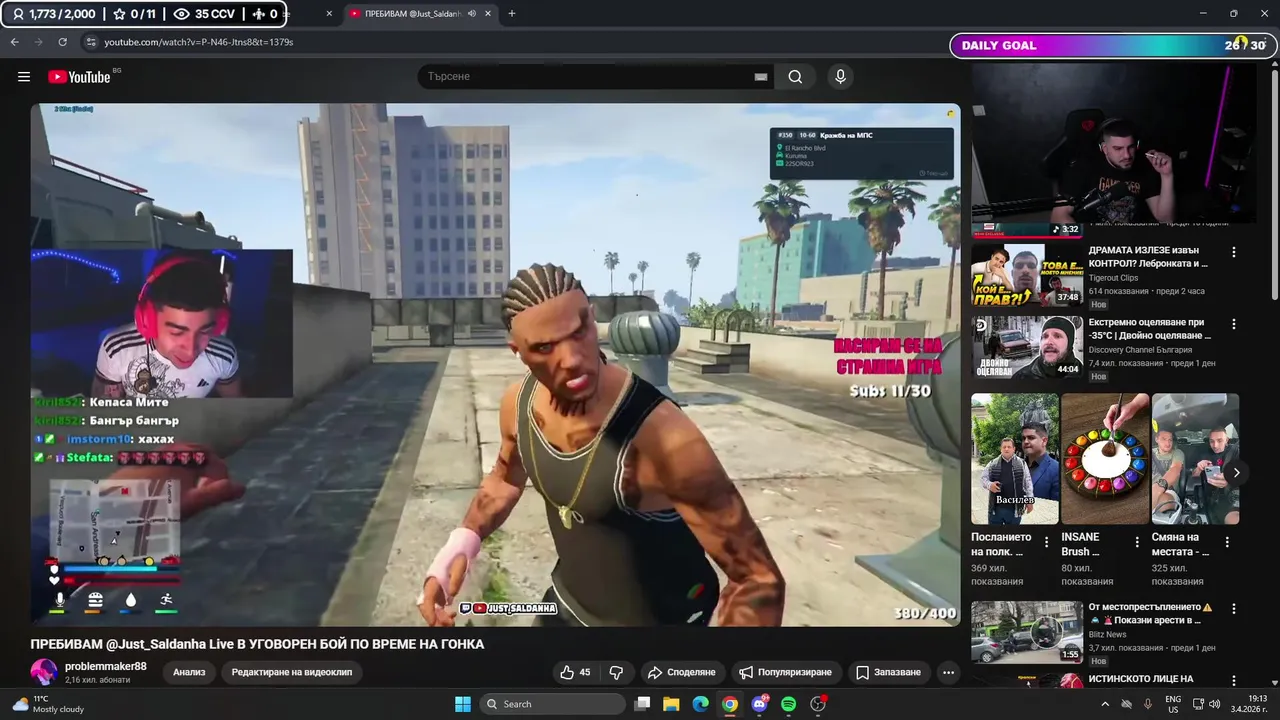Open the Анализ analytics button
This screenshot has width=1280, height=720.
[x=189, y=672]
